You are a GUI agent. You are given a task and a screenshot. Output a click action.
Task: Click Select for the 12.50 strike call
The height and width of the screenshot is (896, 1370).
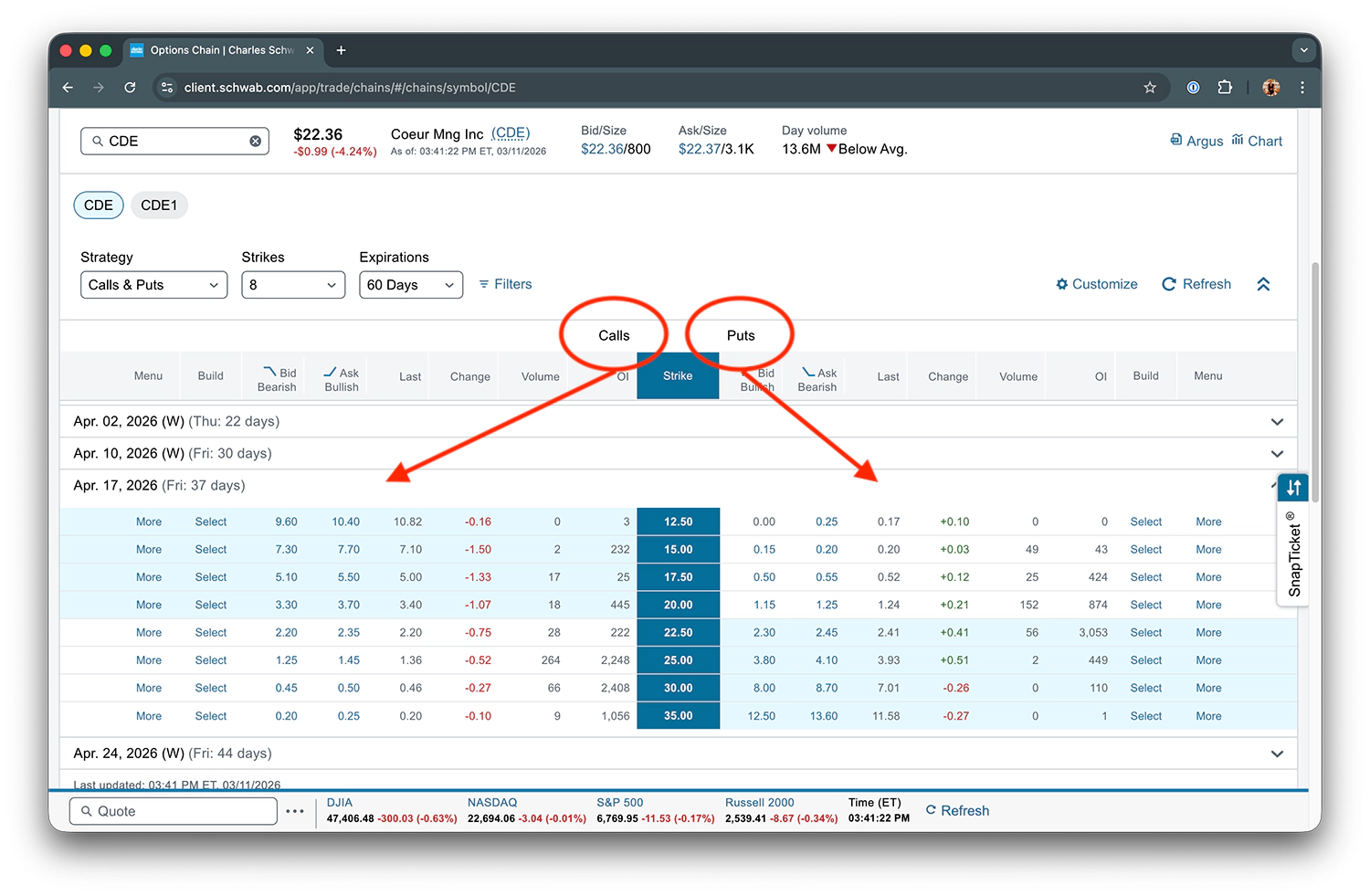click(x=211, y=522)
